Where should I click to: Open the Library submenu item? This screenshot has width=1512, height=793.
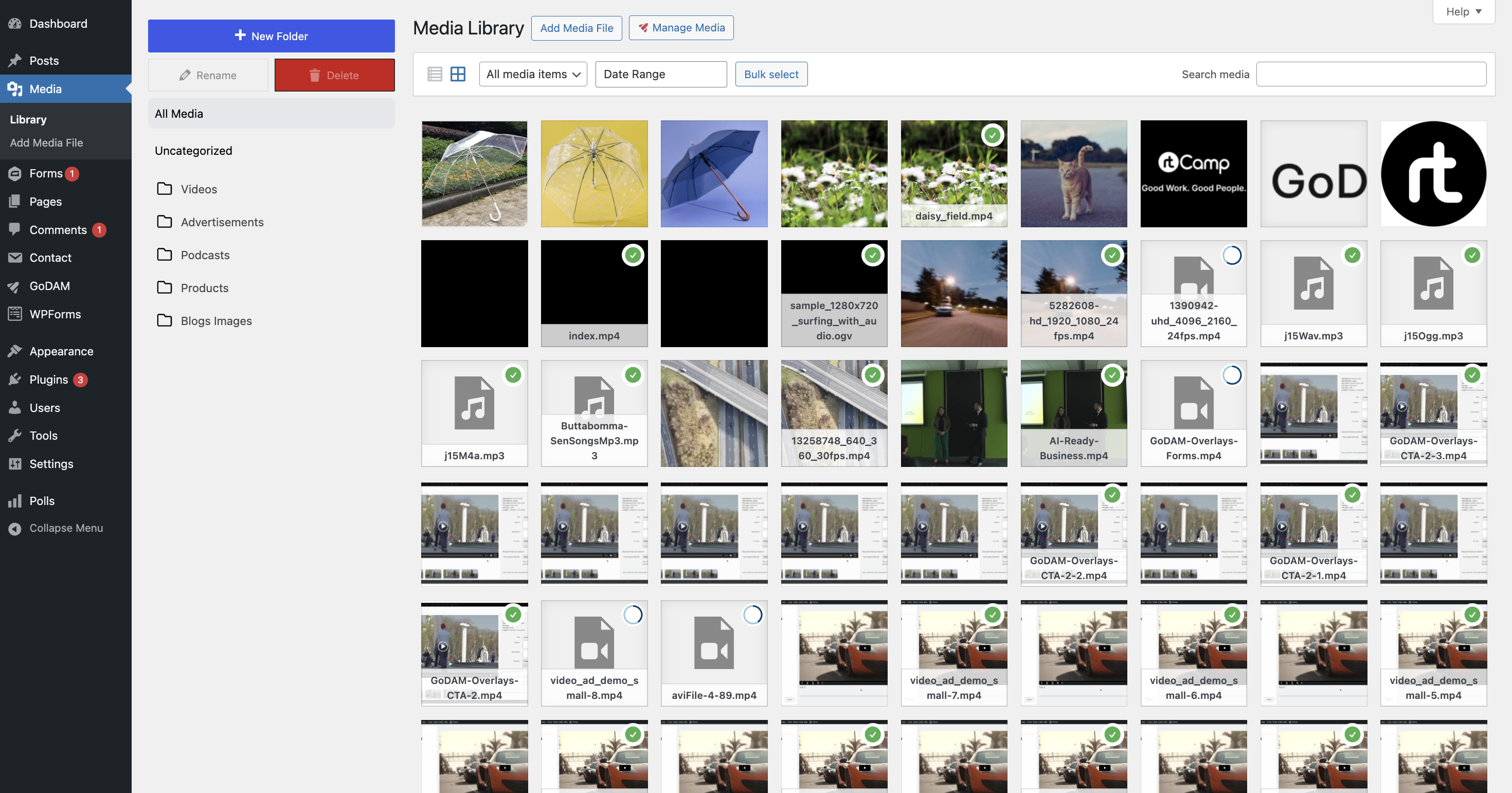pos(28,119)
